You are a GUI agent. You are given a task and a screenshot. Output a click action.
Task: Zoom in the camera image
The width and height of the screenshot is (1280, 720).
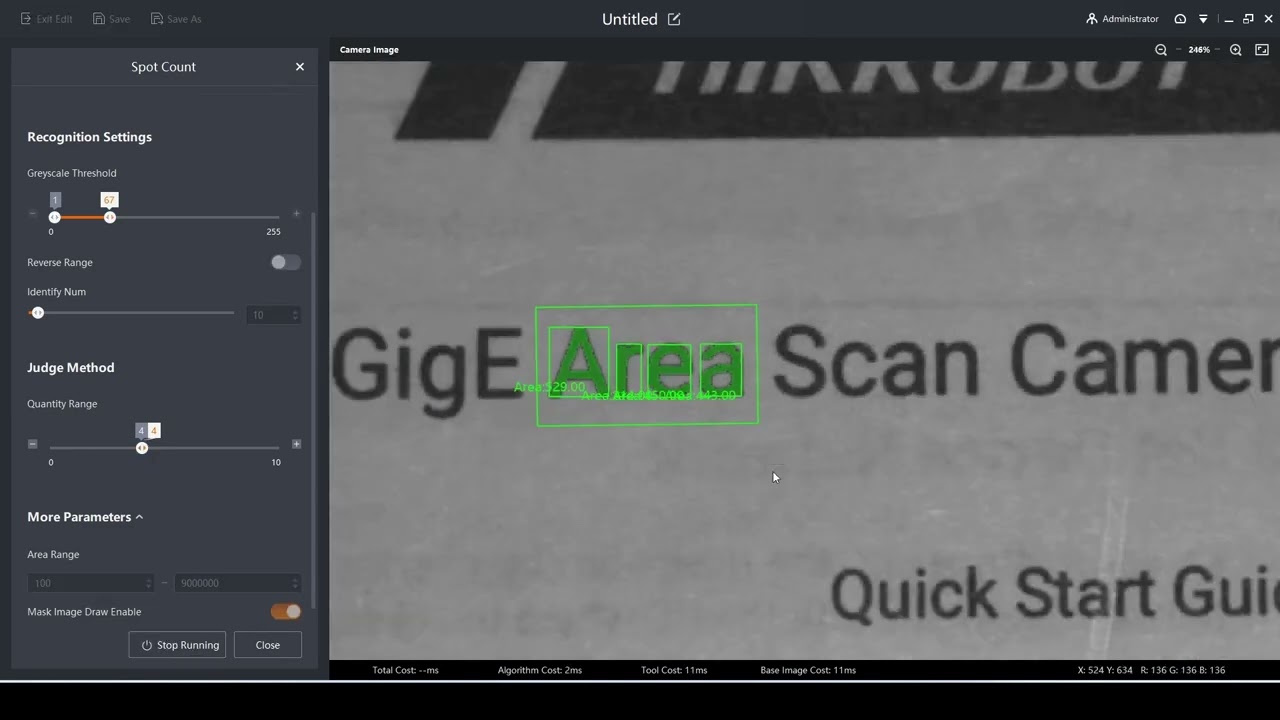[1236, 50]
